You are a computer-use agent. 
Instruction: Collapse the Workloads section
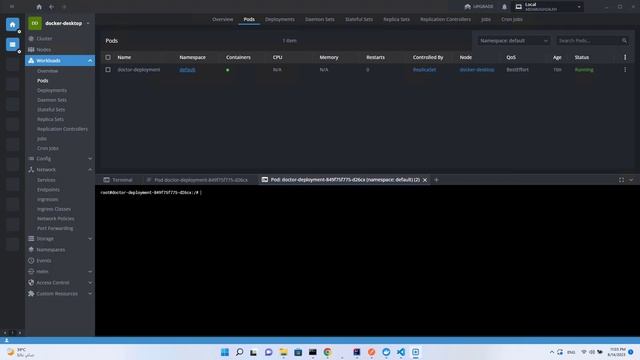(90, 60)
